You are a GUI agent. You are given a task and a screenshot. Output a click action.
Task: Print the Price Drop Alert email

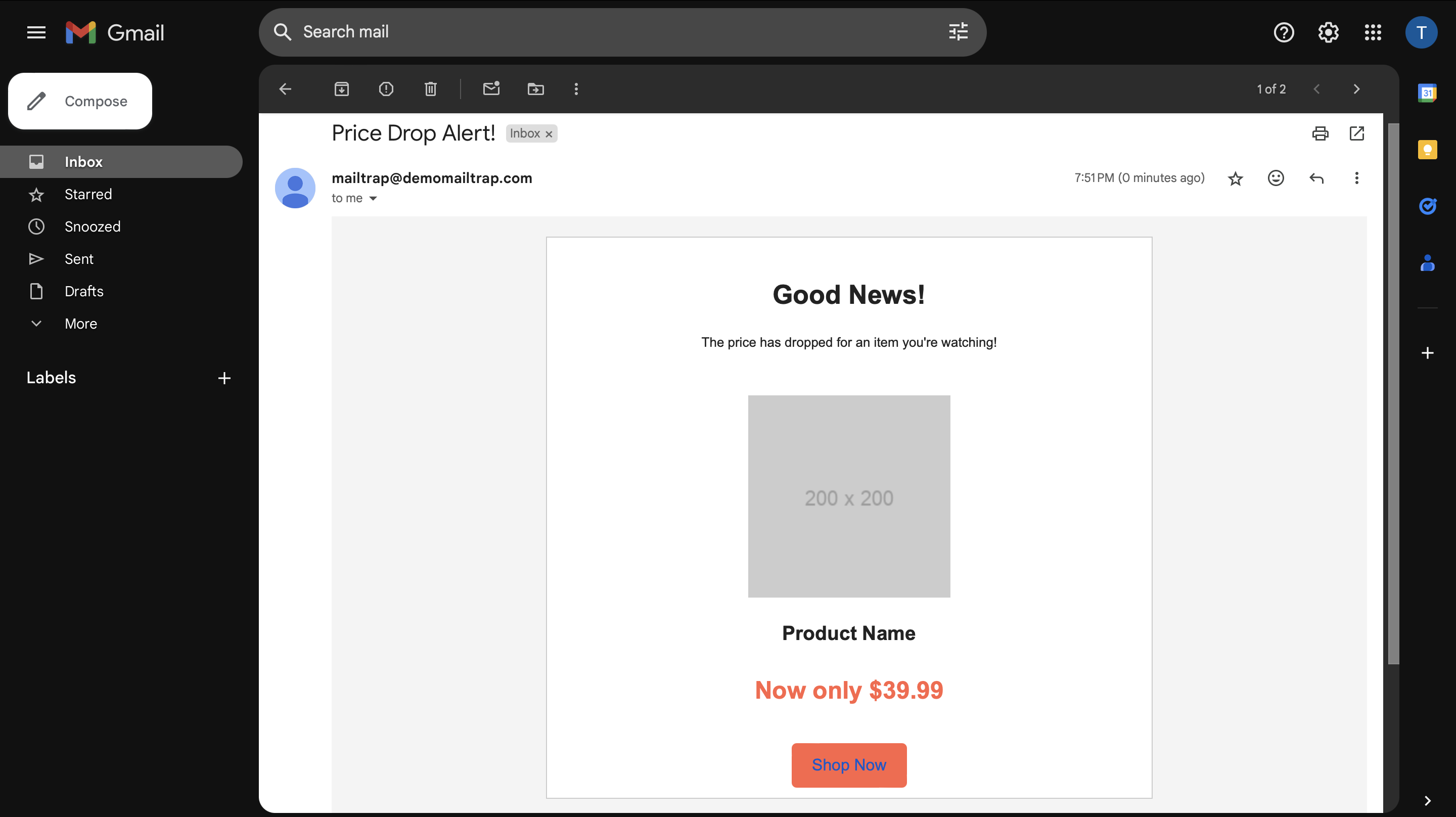1321,133
